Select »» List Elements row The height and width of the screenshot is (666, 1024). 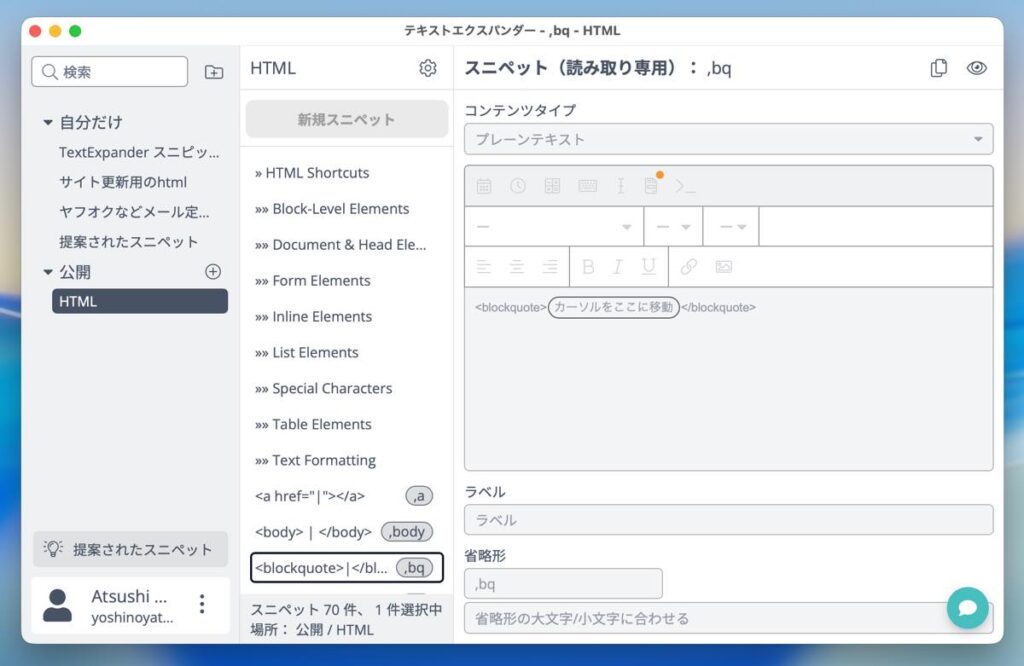(347, 352)
